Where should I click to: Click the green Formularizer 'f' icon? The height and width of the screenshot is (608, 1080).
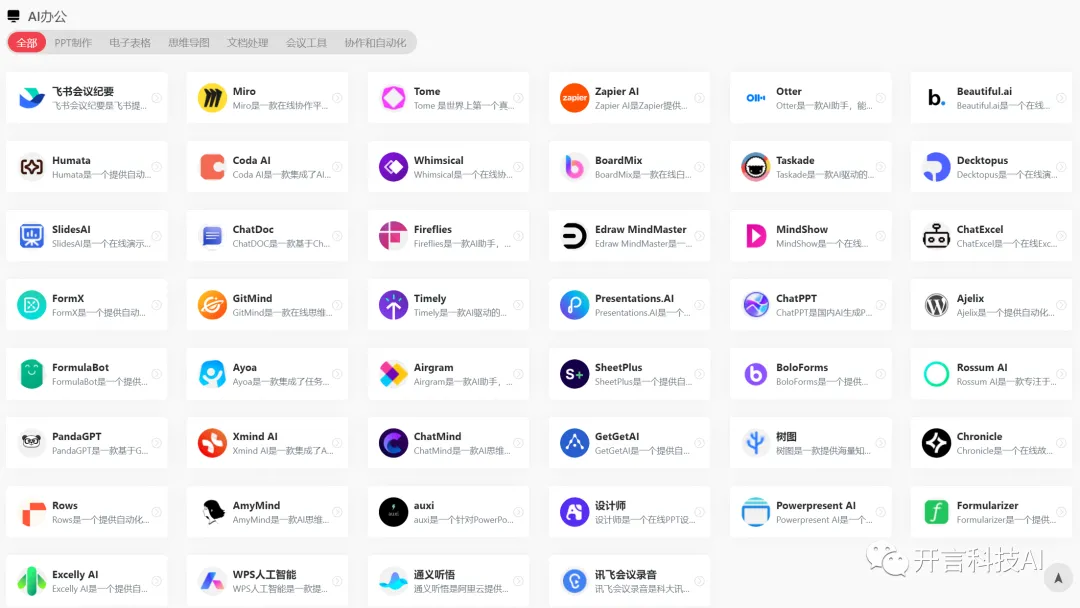pos(936,512)
